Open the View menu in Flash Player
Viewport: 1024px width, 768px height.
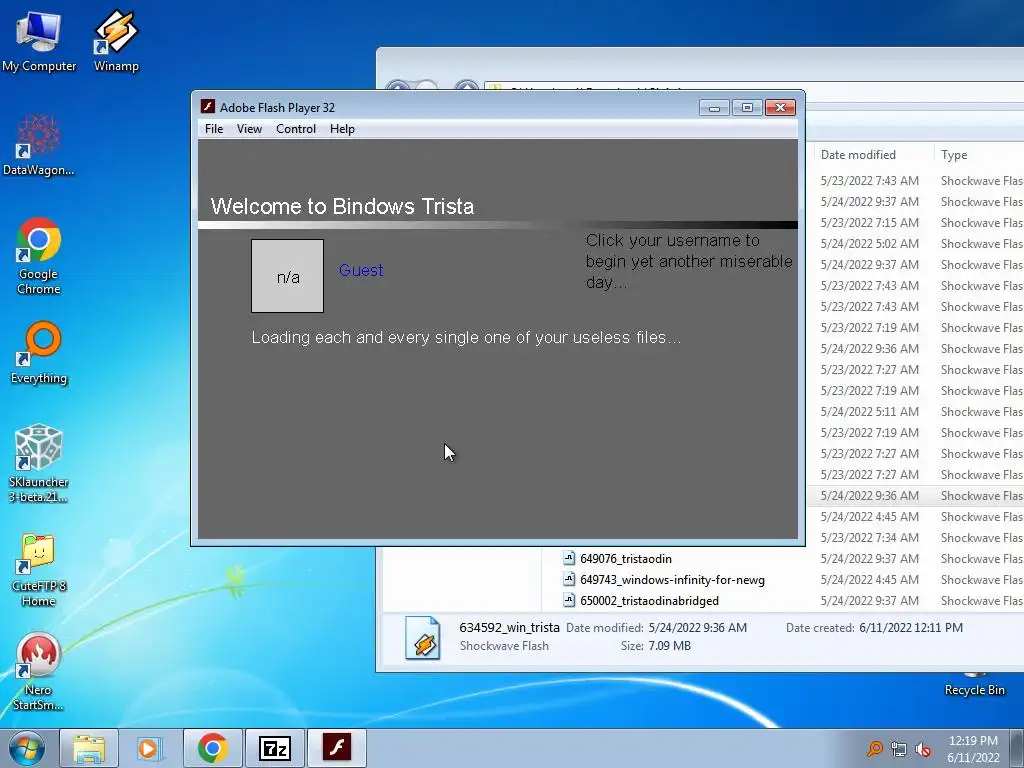(x=249, y=129)
